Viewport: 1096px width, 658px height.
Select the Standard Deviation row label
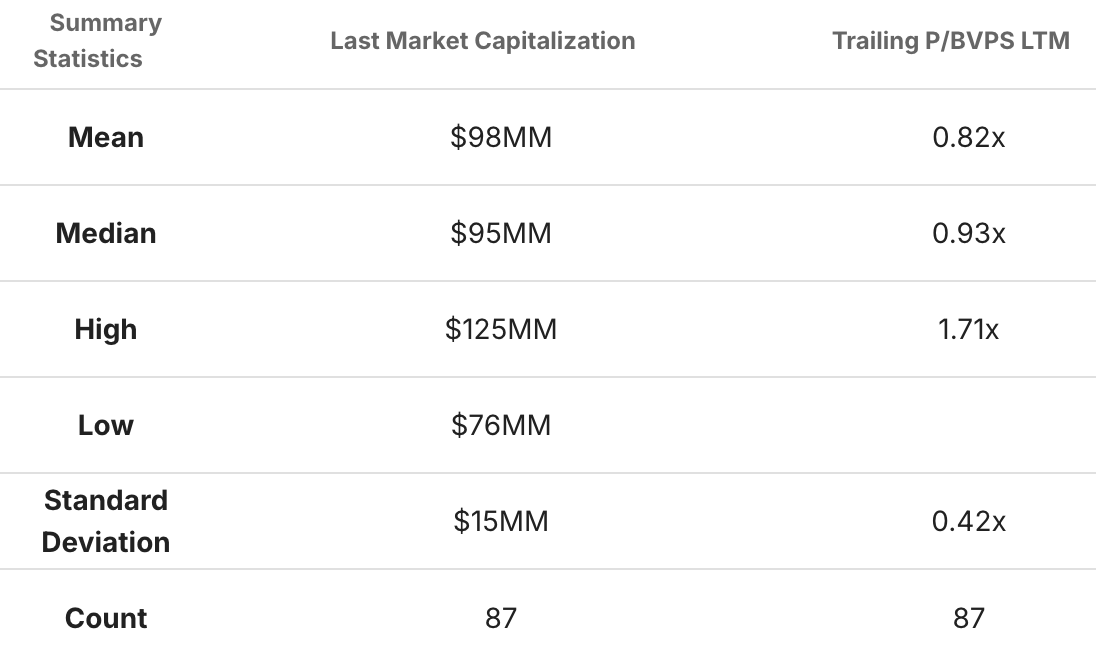(x=106, y=521)
